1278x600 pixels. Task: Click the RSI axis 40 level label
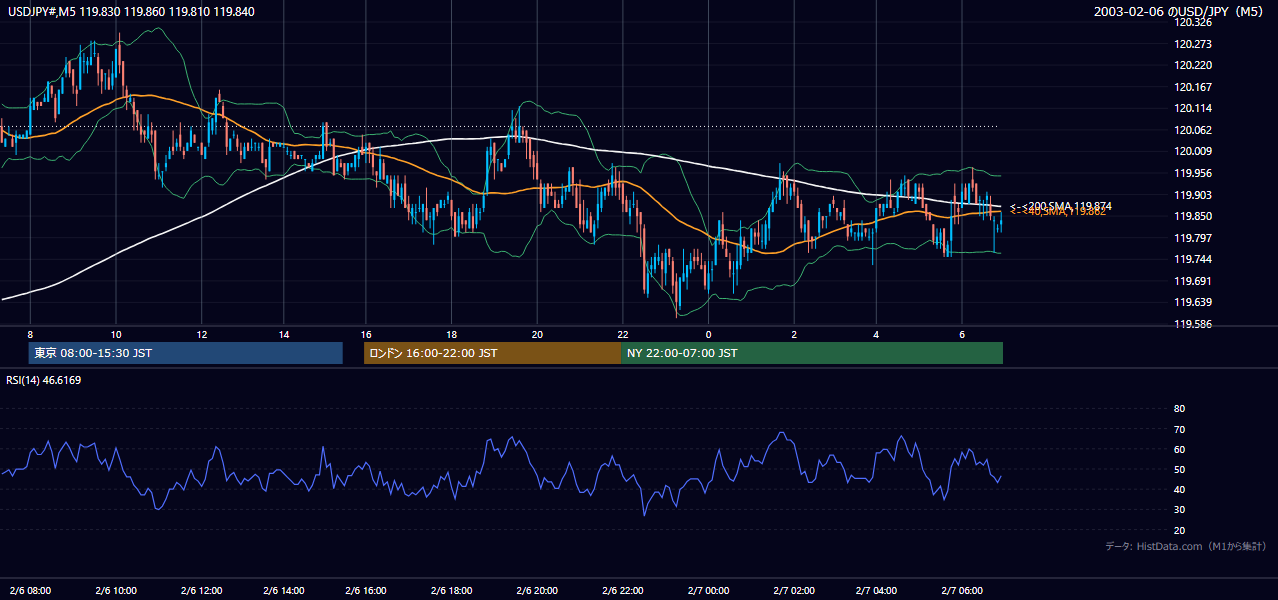pos(1179,489)
